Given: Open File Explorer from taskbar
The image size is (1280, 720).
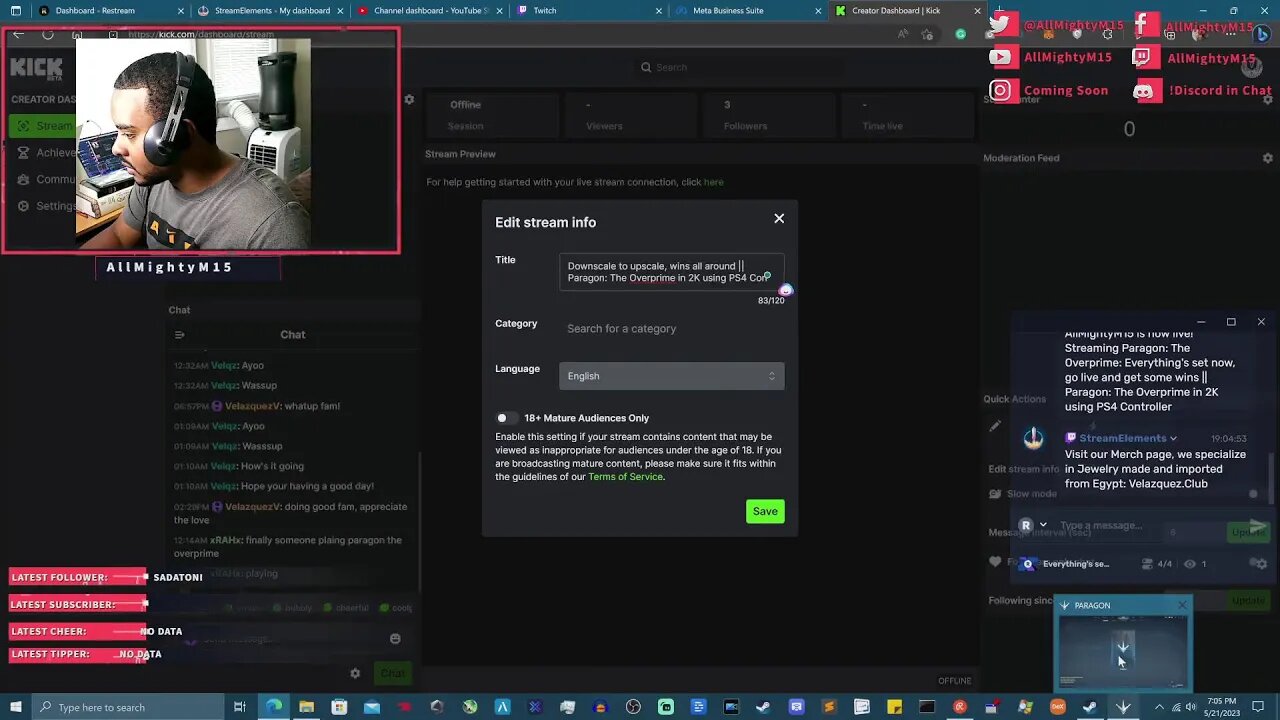Looking at the screenshot, I should coord(306,707).
